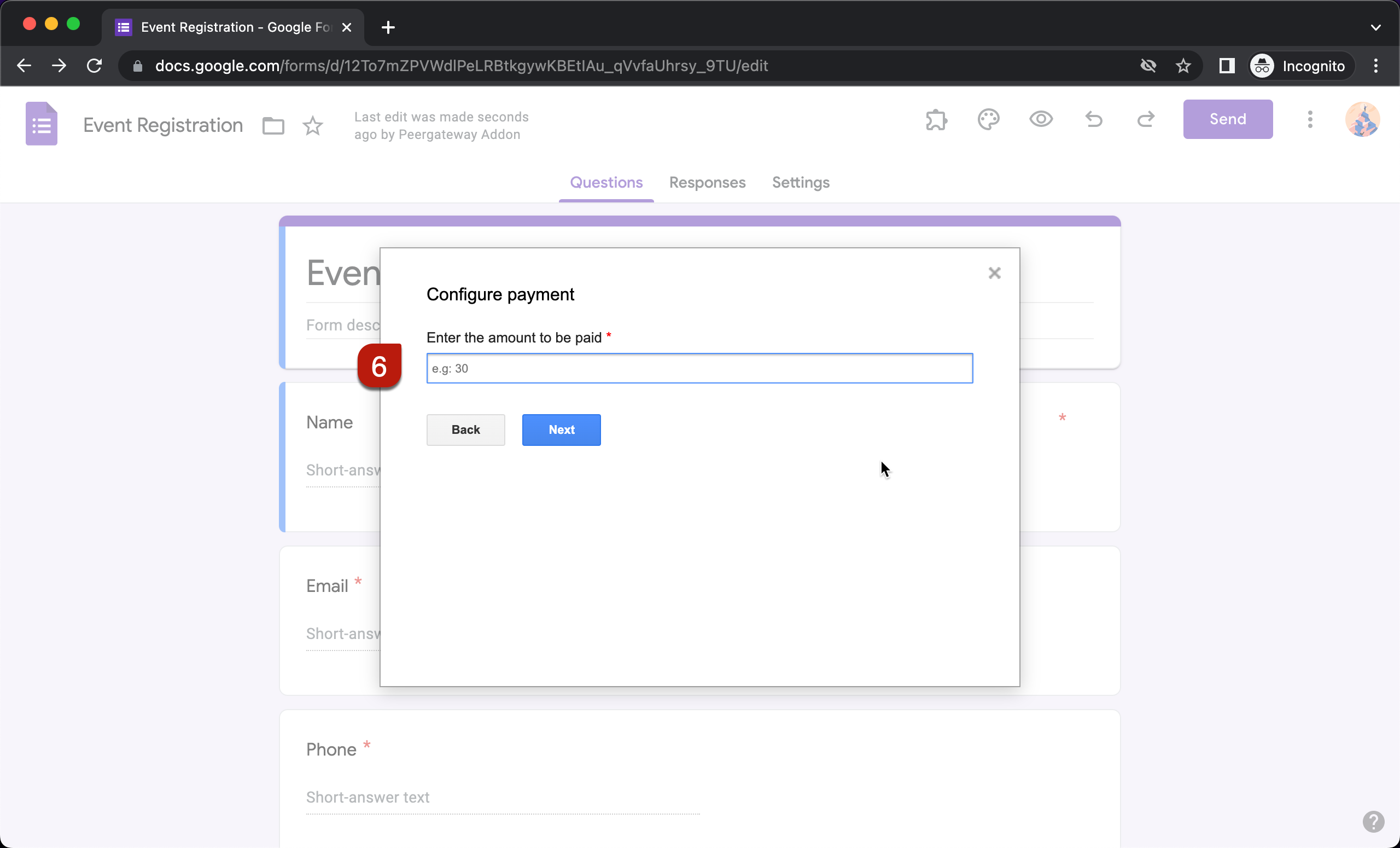
Task: Move form to folder icon
Action: 273,126
